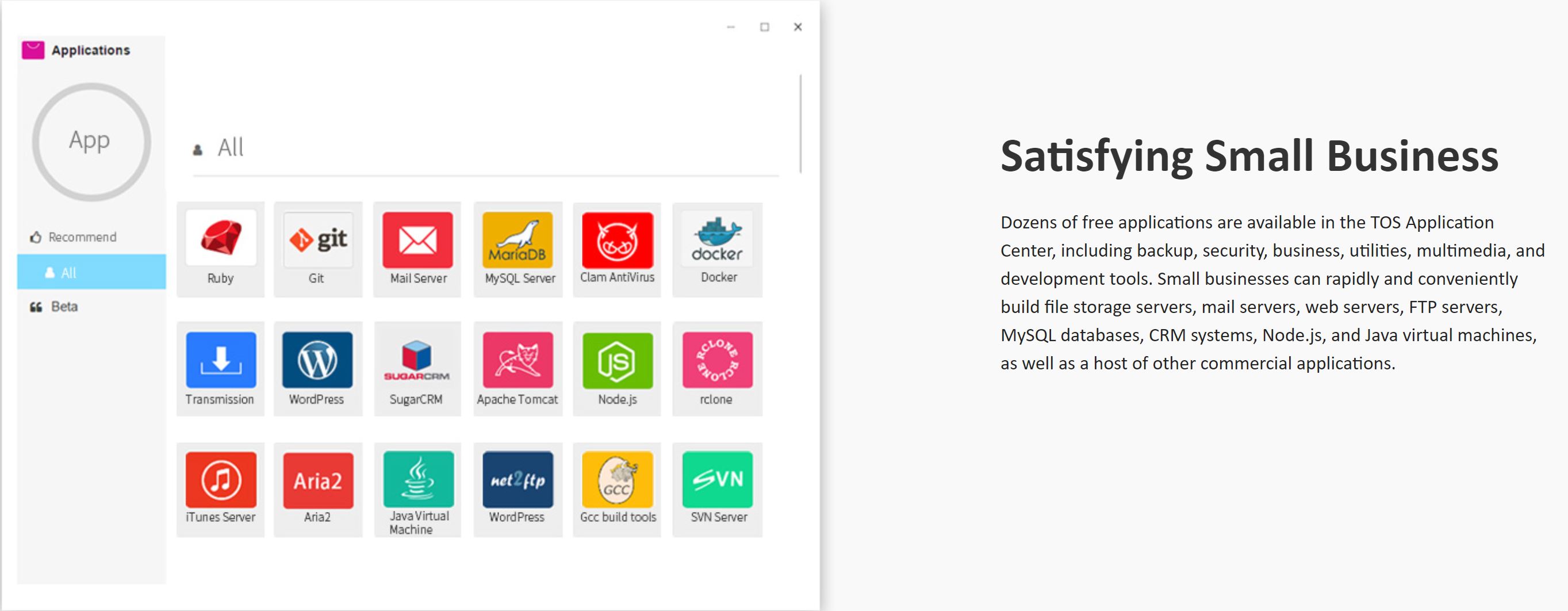Click the MySQL Server MariaDB icon
Viewport: 1568px width, 611px height.
point(517,240)
